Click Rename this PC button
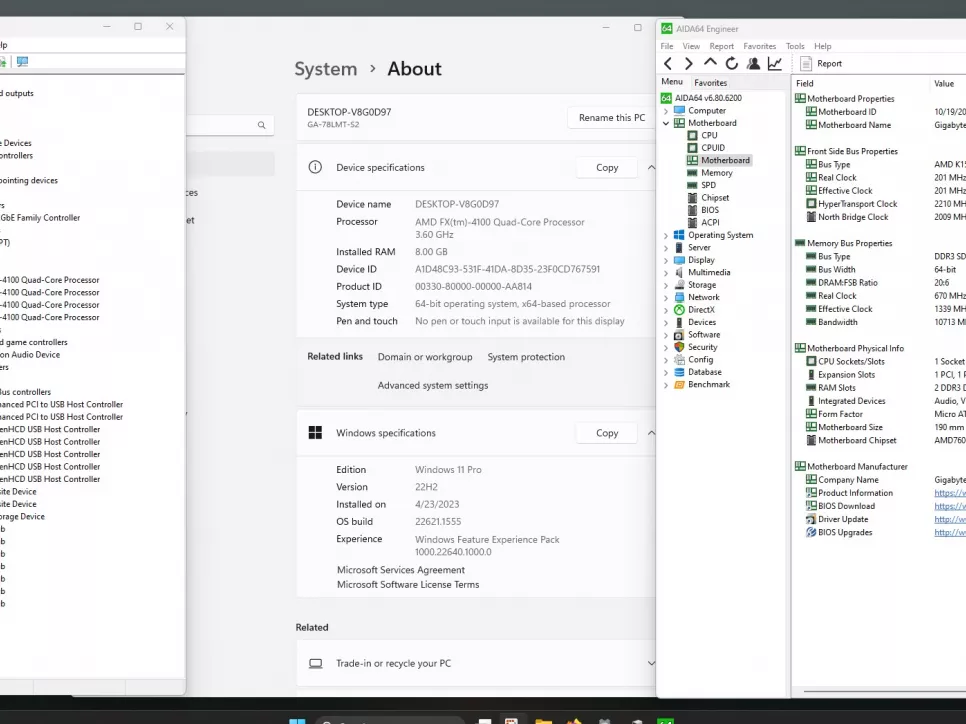The width and height of the screenshot is (966, 724). 612,118
